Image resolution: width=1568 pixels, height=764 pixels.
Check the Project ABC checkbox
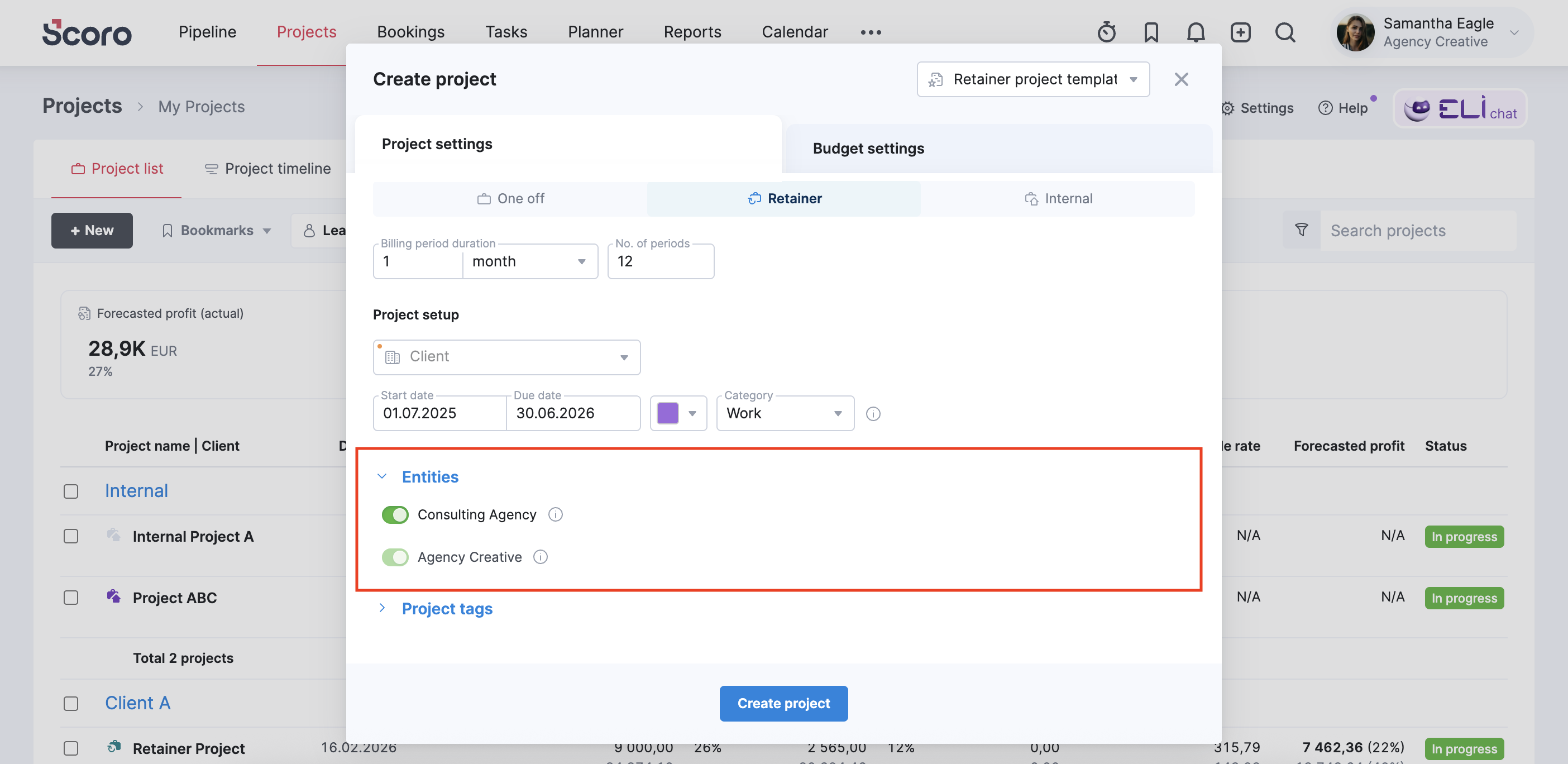pos(70,597)
